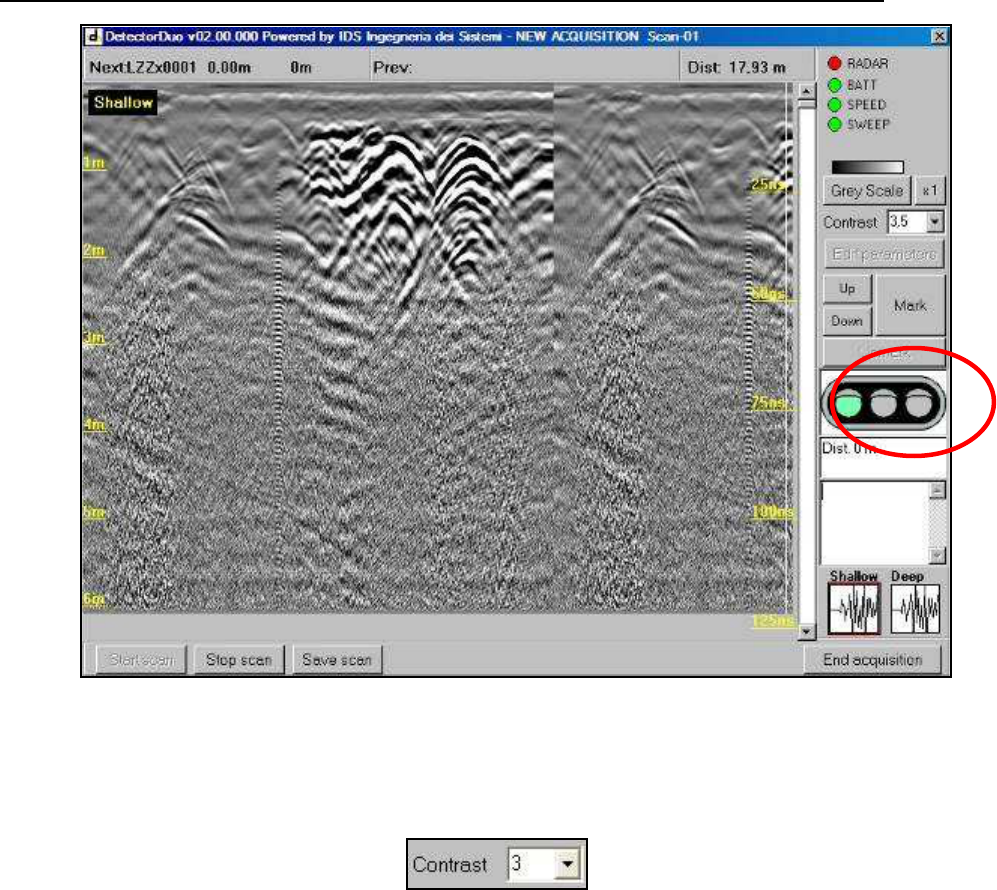Click the Mark button
This screenshot has height=890, width=997.
pyautogui.click(x=910, y=306)
